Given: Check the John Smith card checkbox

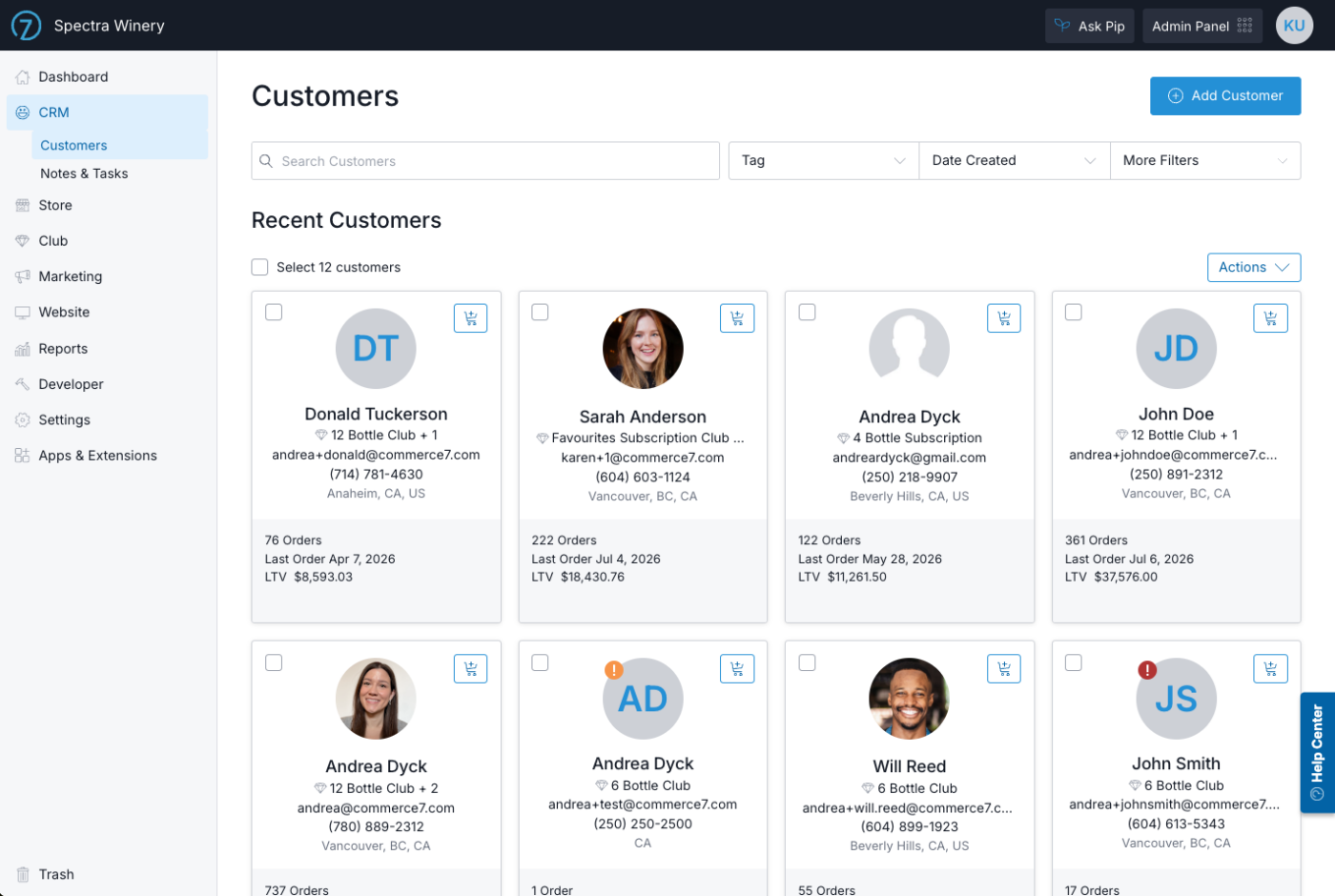Looking at the screenshot, I should (1073, 662).
